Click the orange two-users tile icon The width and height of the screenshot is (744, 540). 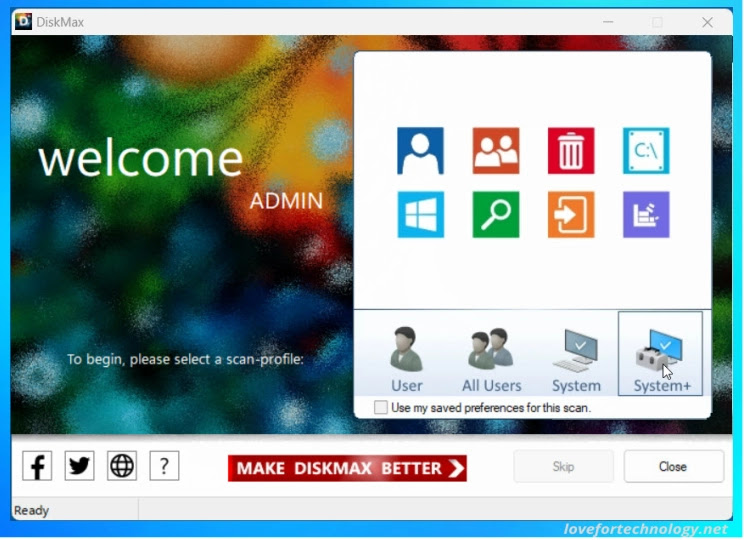pyautogui.click(x=496, y=151)
